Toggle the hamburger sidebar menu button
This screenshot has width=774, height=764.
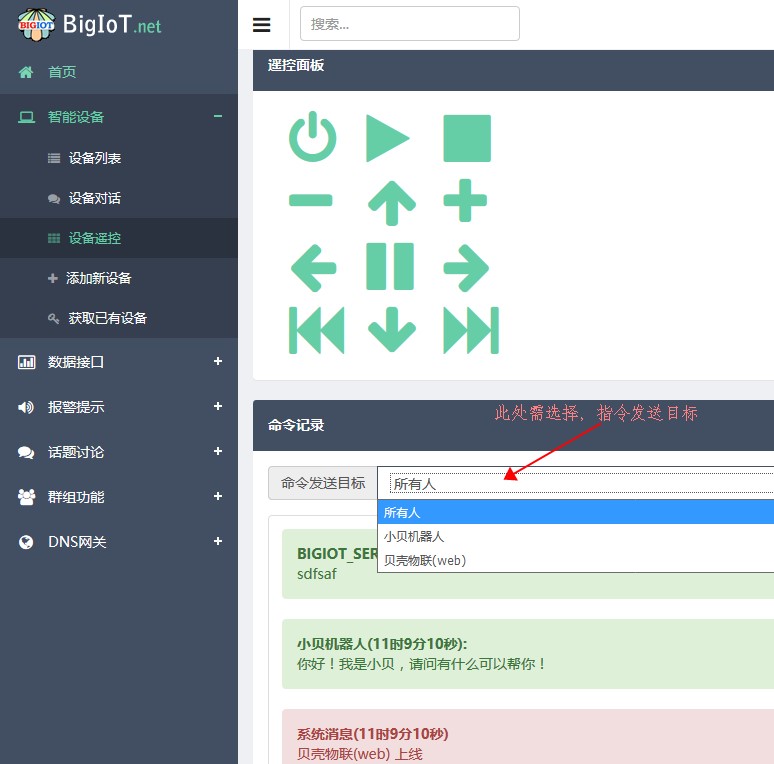(262, 25)
